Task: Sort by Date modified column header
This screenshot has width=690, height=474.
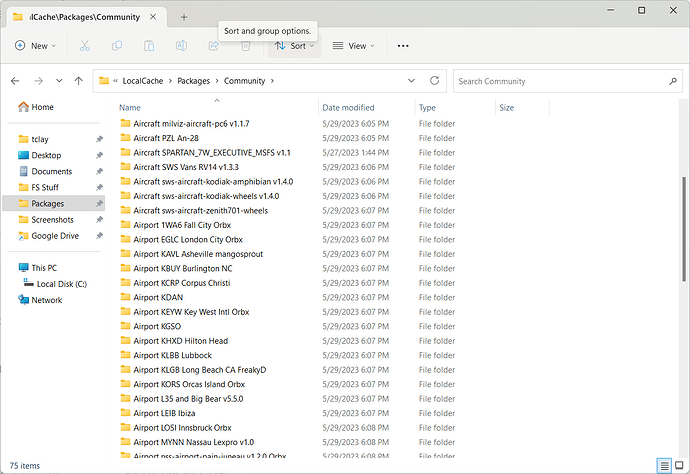Action: (348, 107)
